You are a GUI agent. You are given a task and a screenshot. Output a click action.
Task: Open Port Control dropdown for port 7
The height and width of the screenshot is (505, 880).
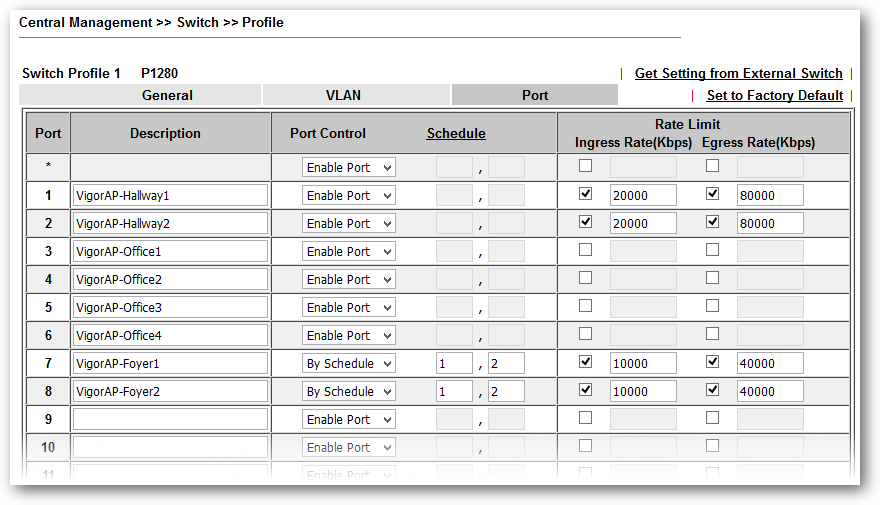click(348, 364)
